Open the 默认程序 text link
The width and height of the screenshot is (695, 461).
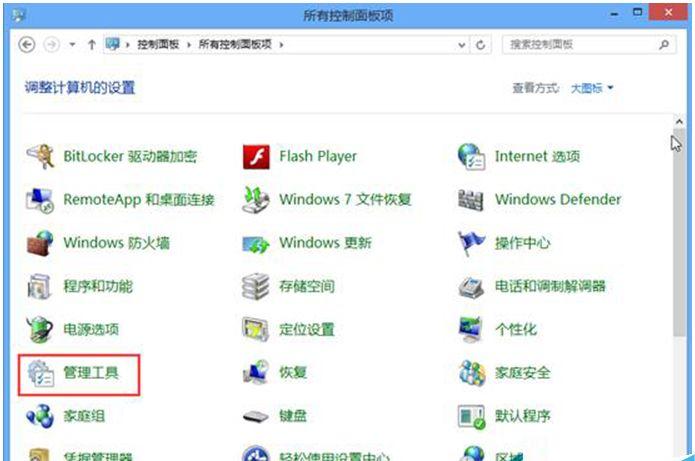click(523, 416)
